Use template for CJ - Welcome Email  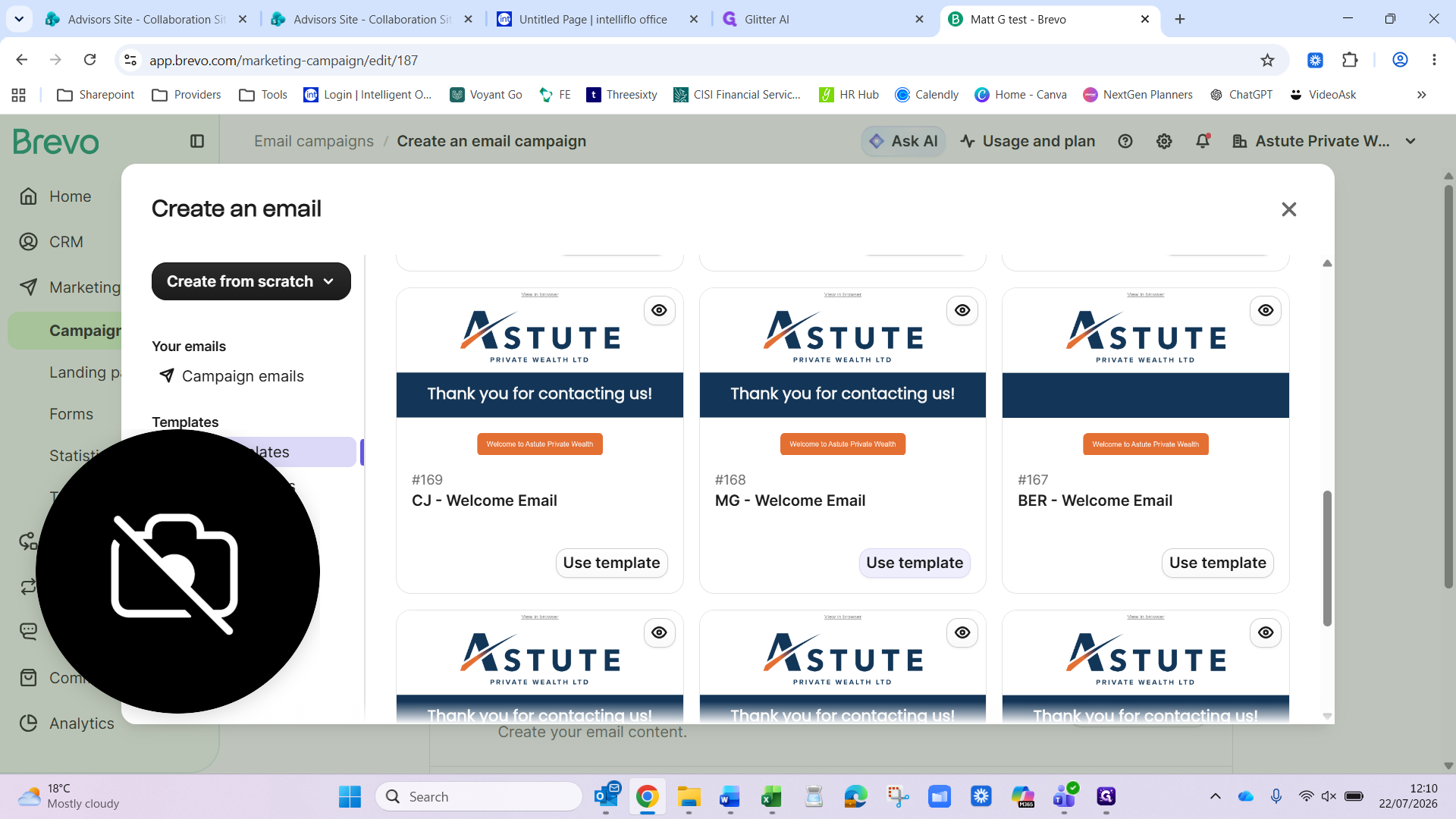[x=611, y=563]
